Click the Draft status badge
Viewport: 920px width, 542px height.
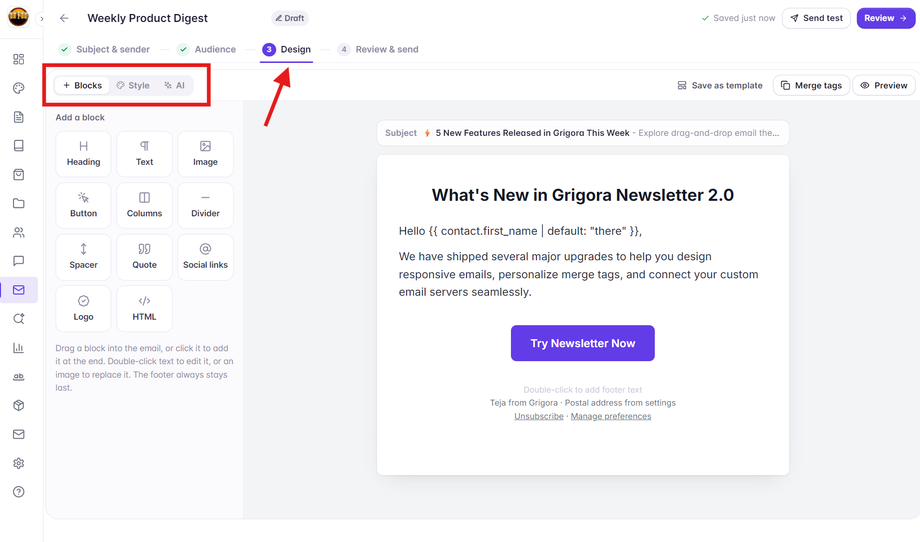[x=290, y=18]
